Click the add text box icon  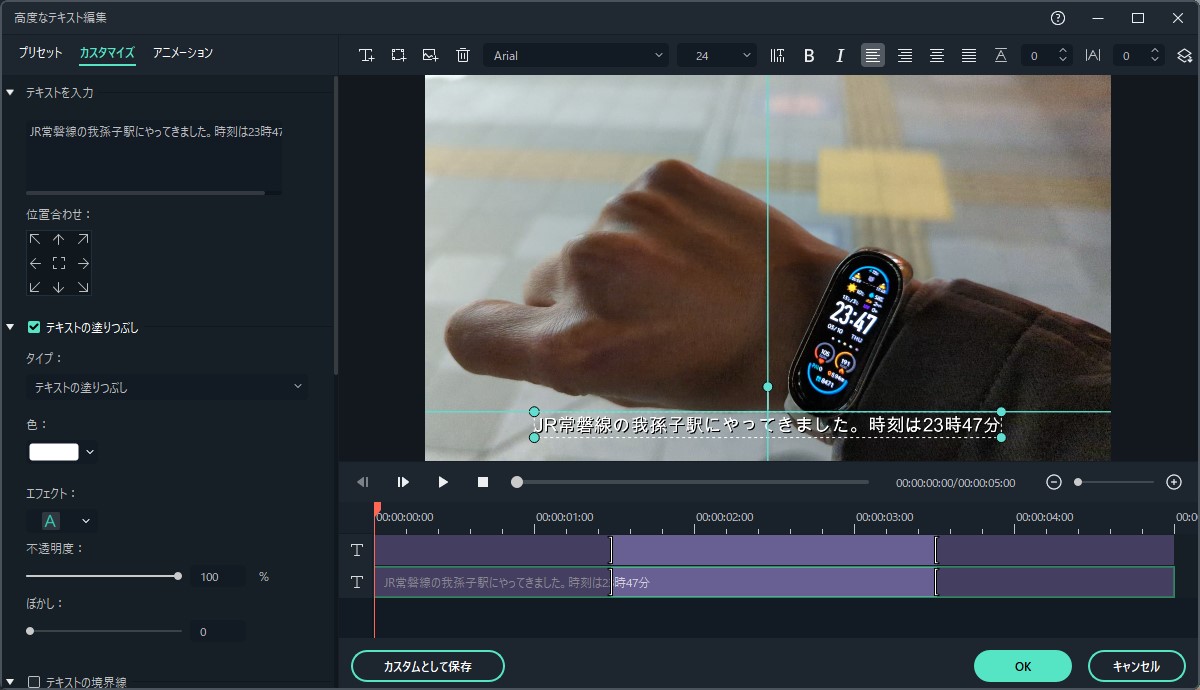click(x=367, y=56)
